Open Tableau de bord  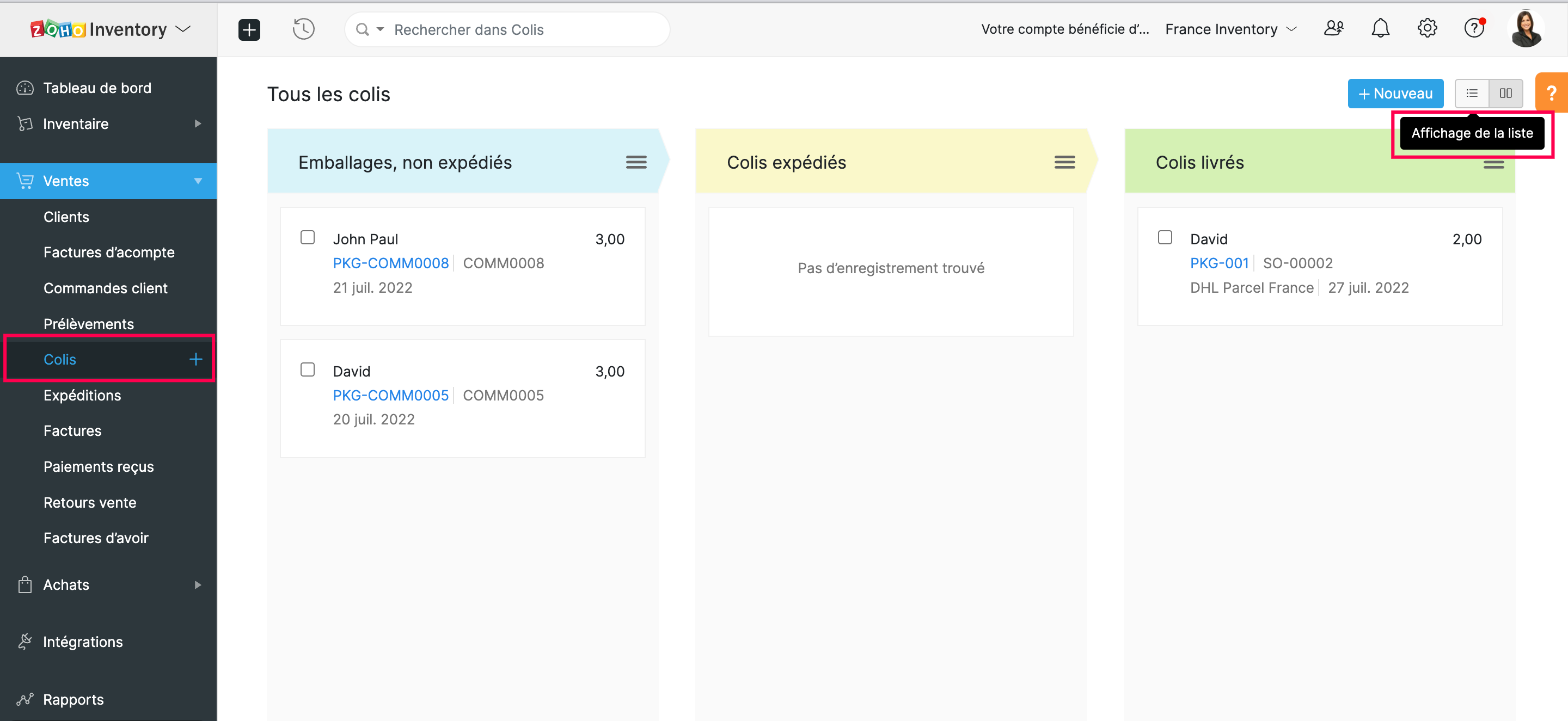click(97, 88)
